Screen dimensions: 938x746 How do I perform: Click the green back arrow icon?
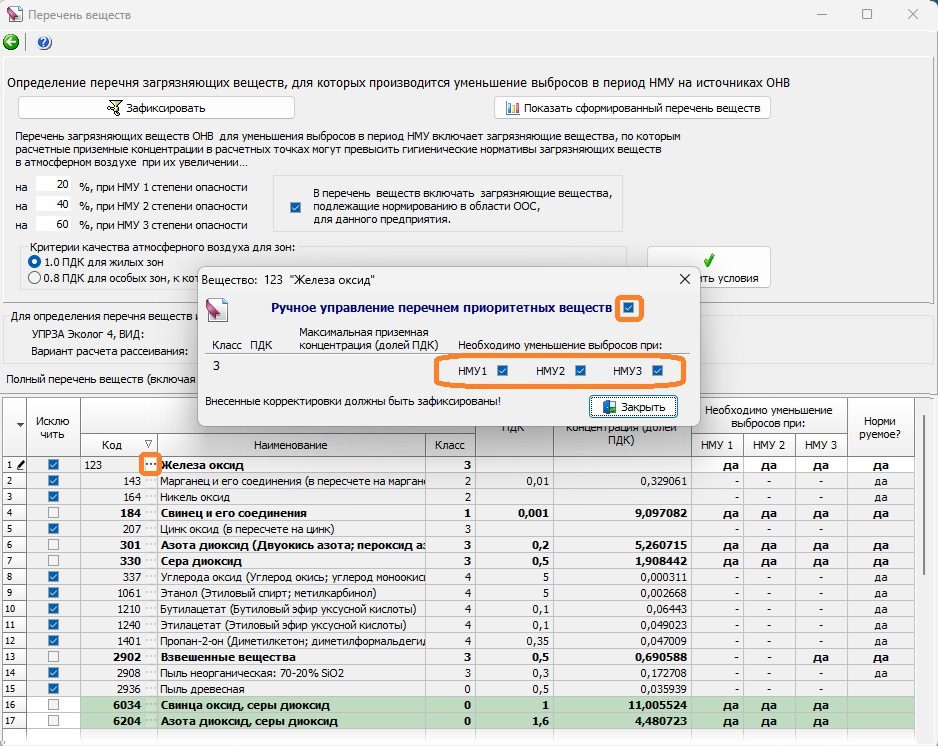12,43
